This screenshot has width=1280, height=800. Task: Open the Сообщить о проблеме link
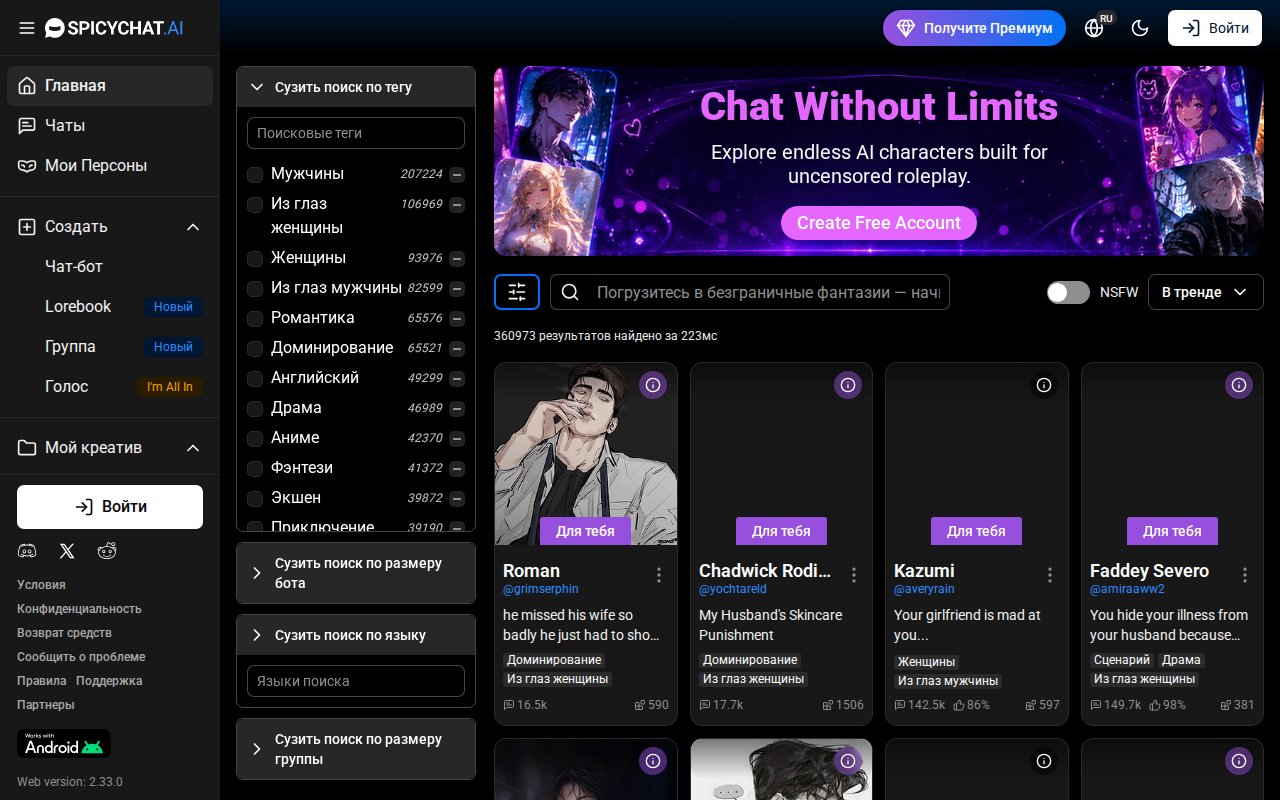pyautogui.click(x=81, y=657)
